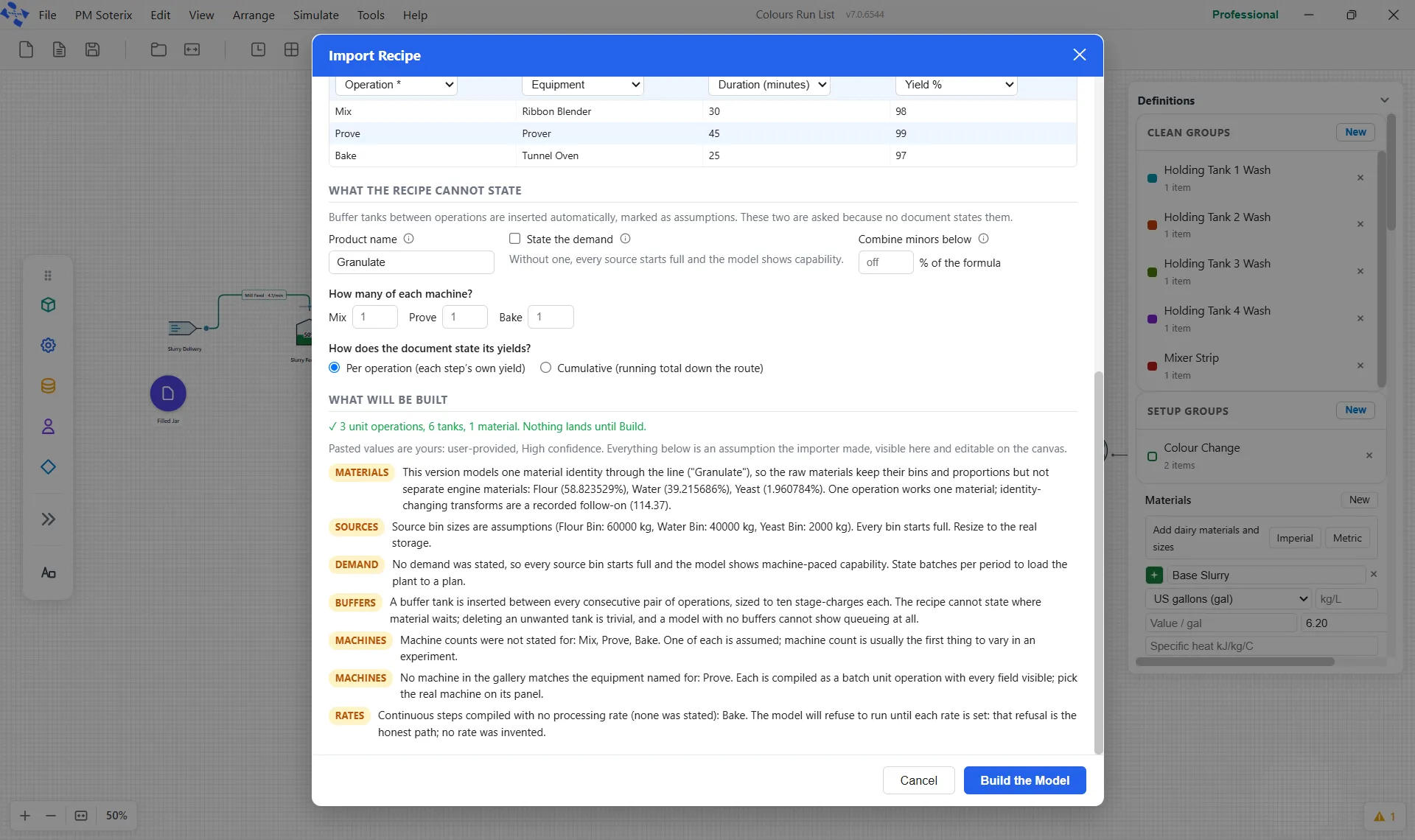Click the Cancel button
Viewport: 1415px width, 840px height.
coord(918,780)
